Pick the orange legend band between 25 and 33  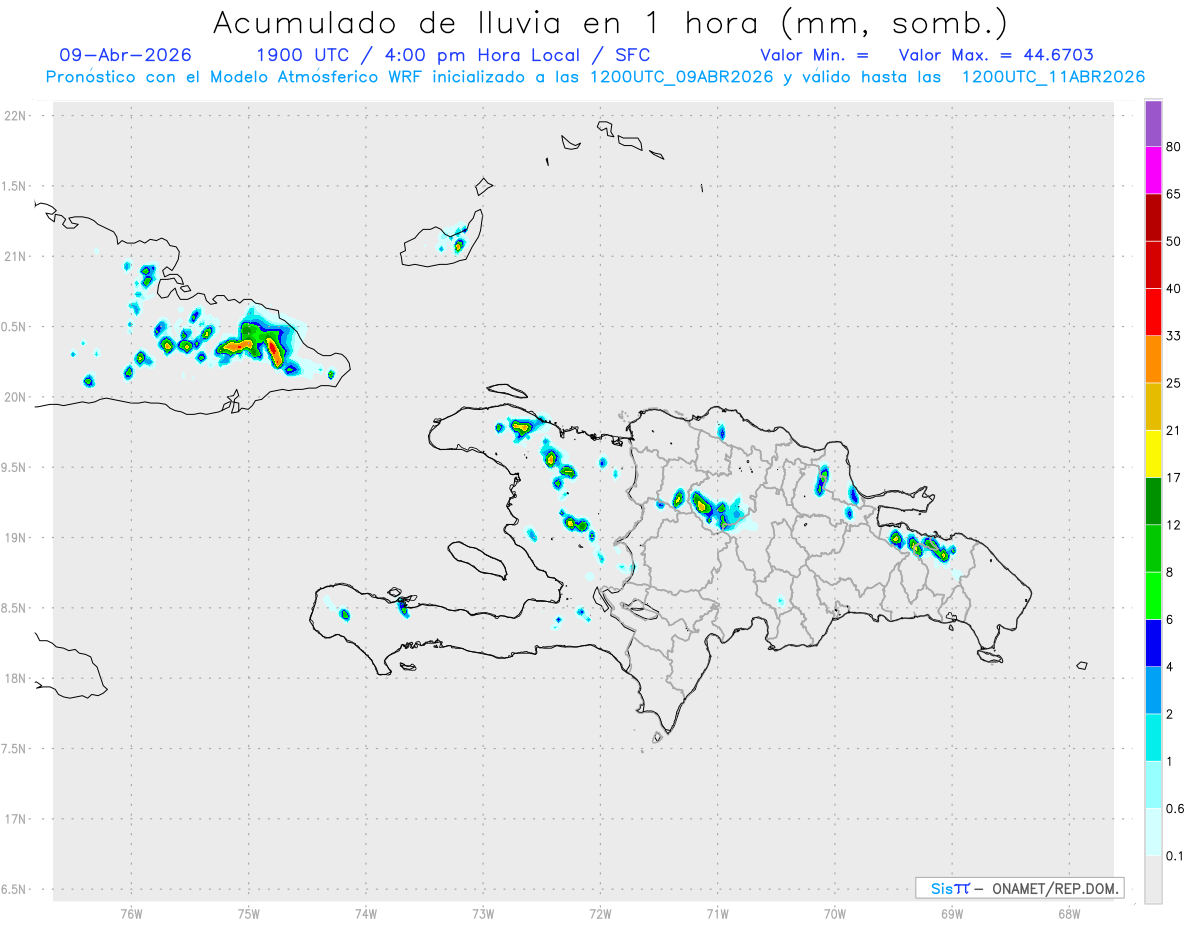pyautogui.click(x=1153, y=359)
